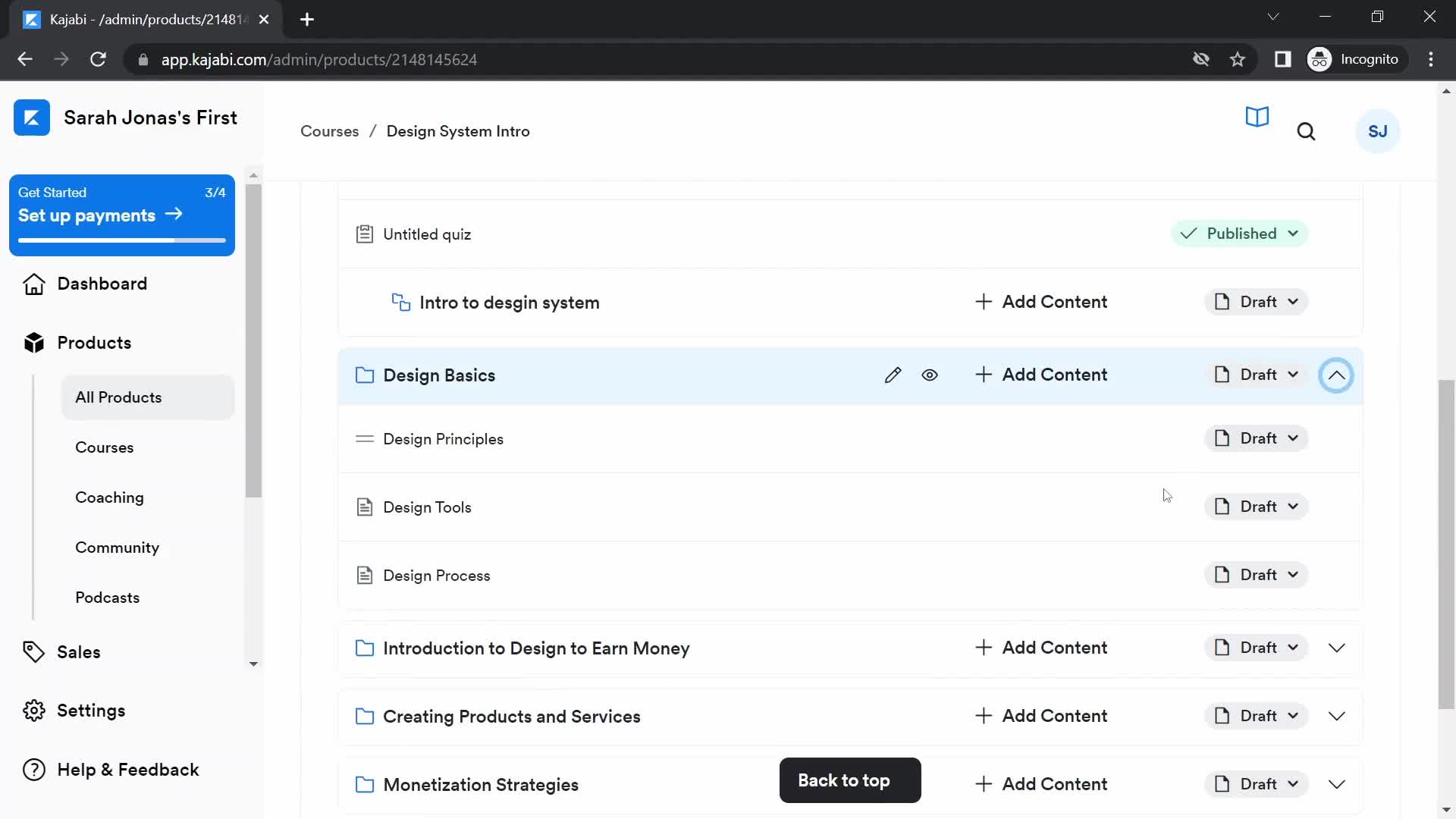Click the Products menu item in sidebar
Image resolution: width=1456 pixels, height=819 pixels.
(94, 343)
